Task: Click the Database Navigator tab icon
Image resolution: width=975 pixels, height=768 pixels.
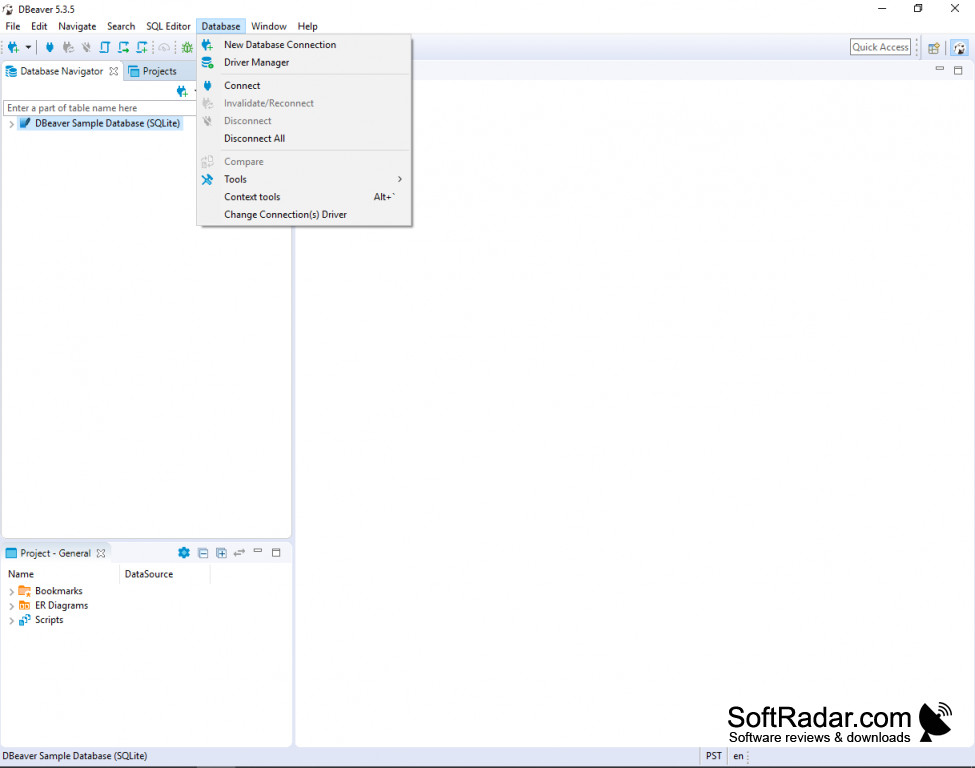Action: click(x=11, y=72)
